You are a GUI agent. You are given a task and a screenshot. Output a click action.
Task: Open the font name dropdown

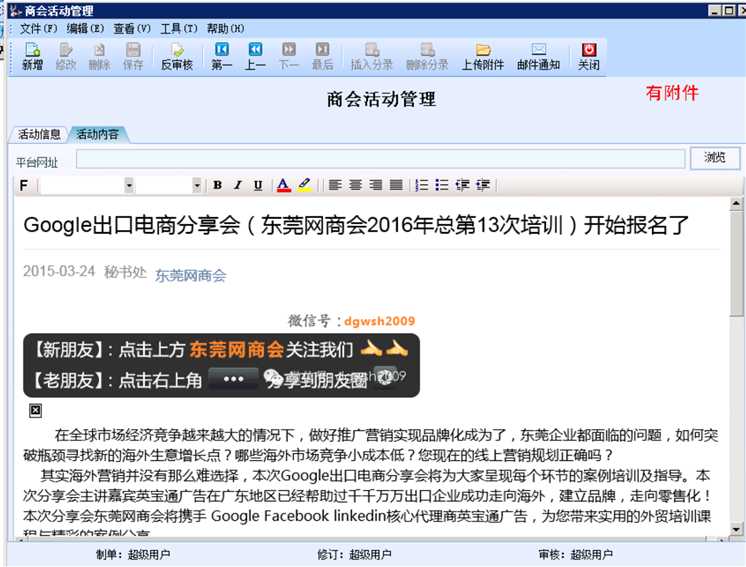click(x=129, y=185)
